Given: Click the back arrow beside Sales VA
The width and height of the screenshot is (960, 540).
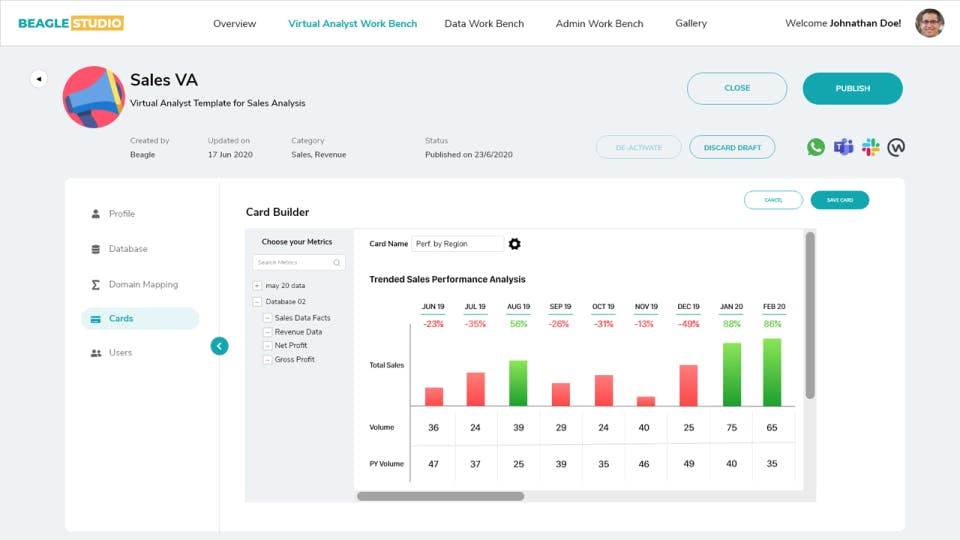Looking at the screenshot, I should (39, 78).
